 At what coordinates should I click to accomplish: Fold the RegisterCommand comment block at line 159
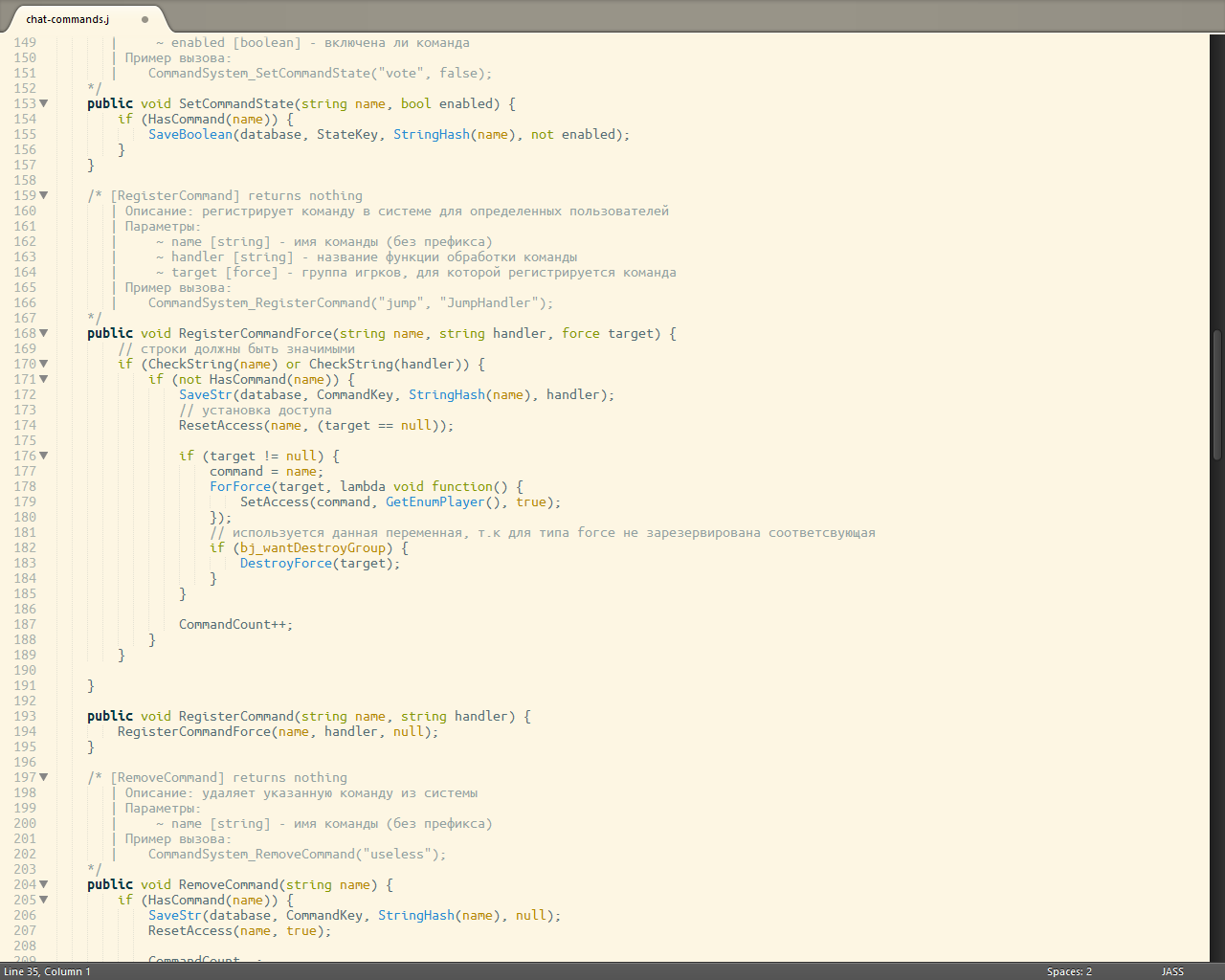(43, 195)
